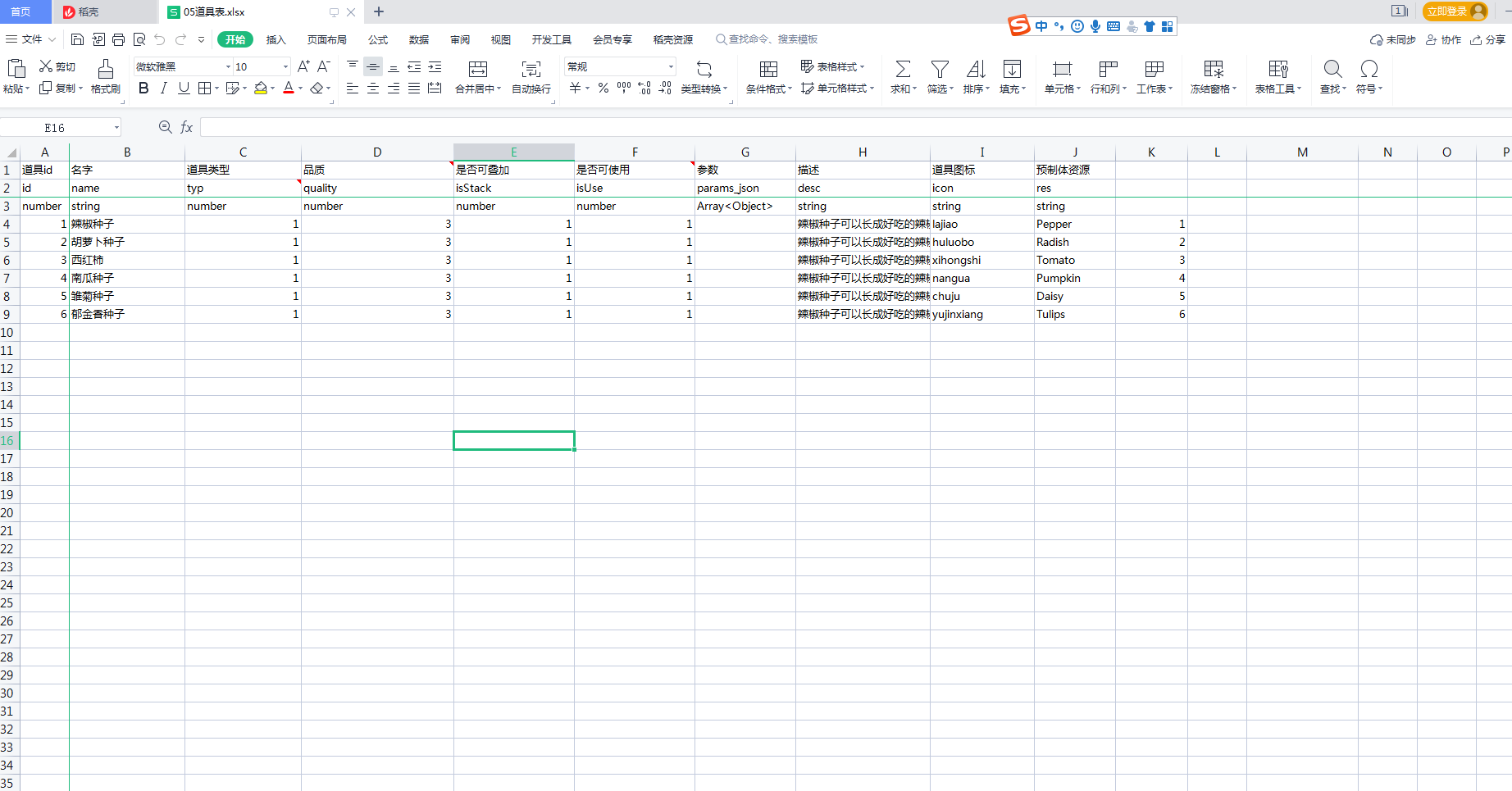Increase font size with A+ icon

[303, 66]
